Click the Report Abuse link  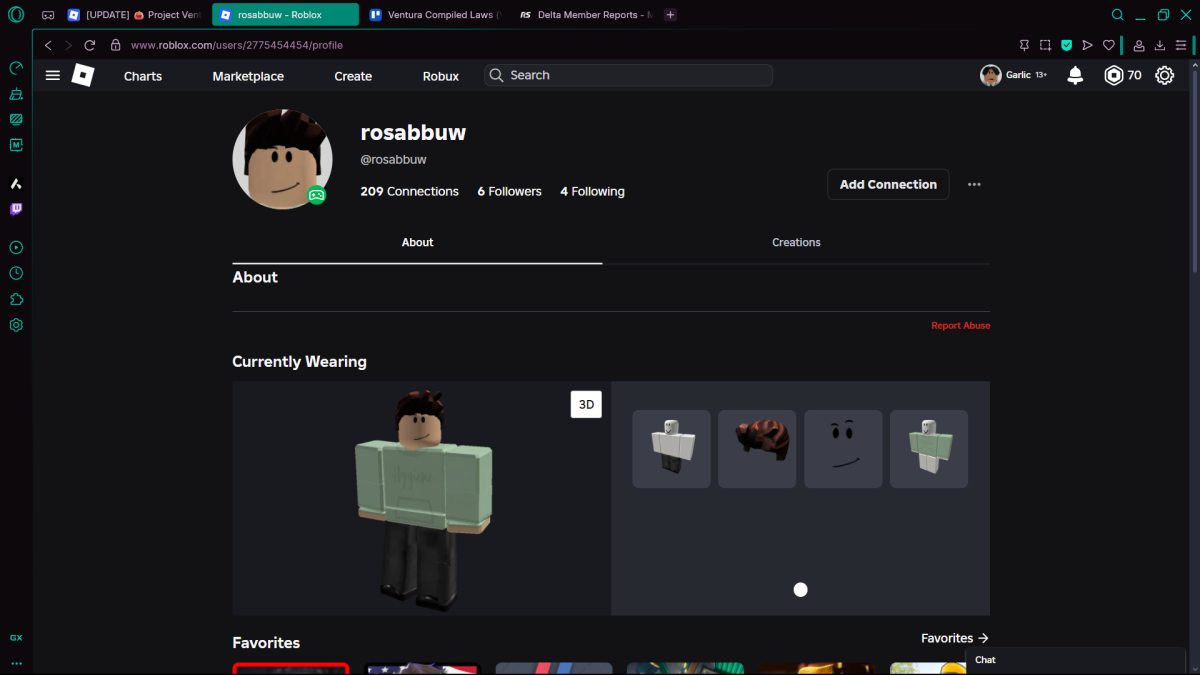tap(960, 326)
